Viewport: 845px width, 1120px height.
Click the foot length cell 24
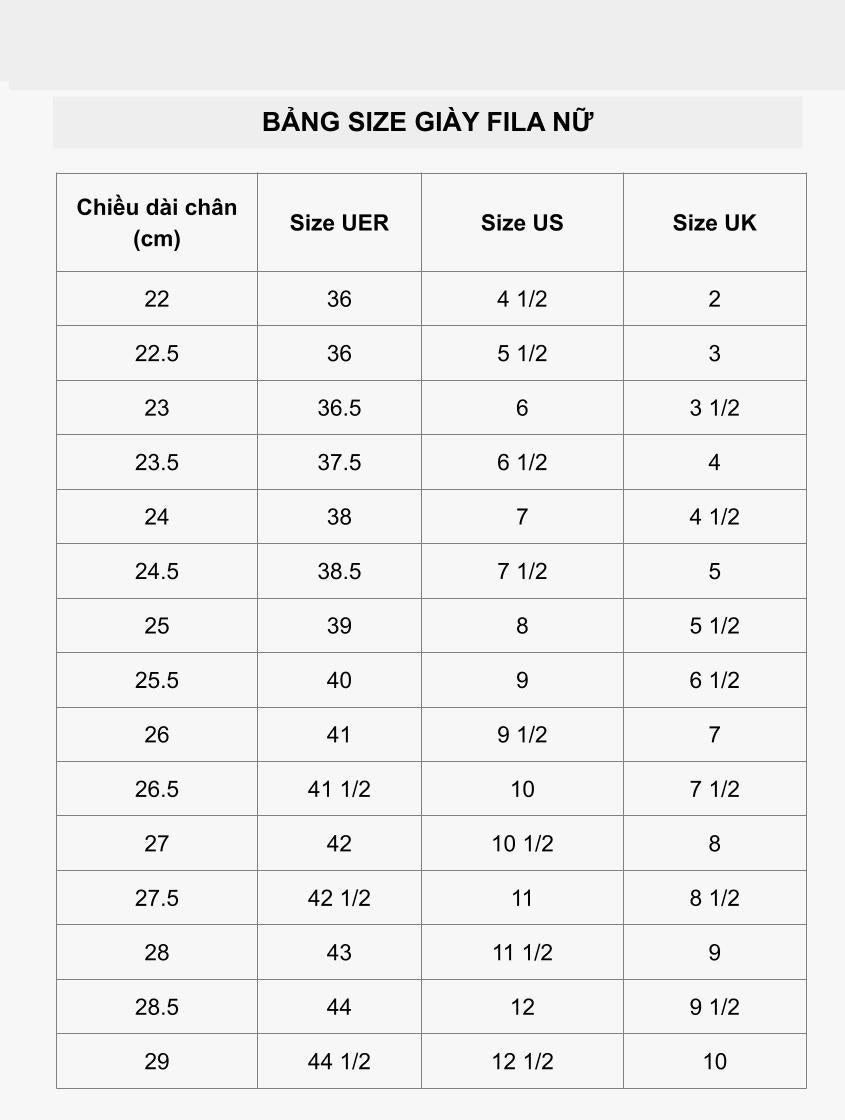point(157,516)
